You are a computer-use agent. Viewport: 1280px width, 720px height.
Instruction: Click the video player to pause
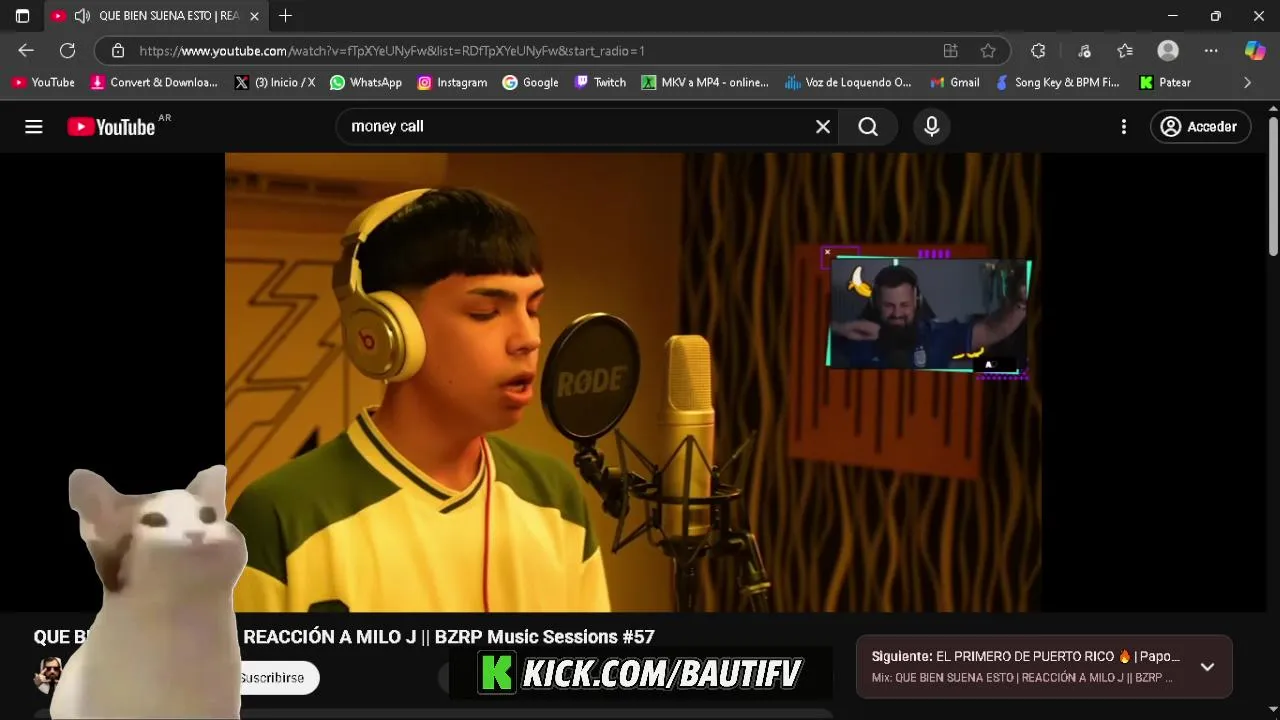[632, 382]
